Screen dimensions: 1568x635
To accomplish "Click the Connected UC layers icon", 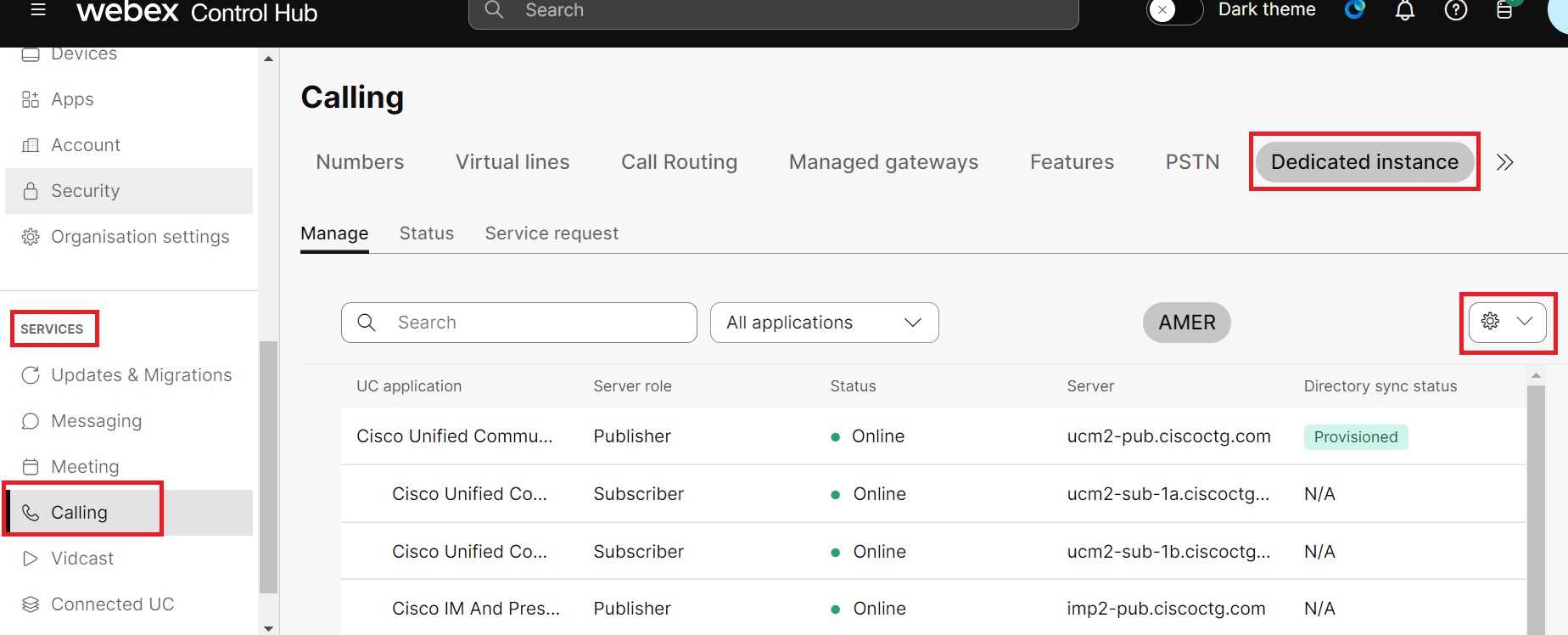I will pyautogui.click(x=31, y=604).
